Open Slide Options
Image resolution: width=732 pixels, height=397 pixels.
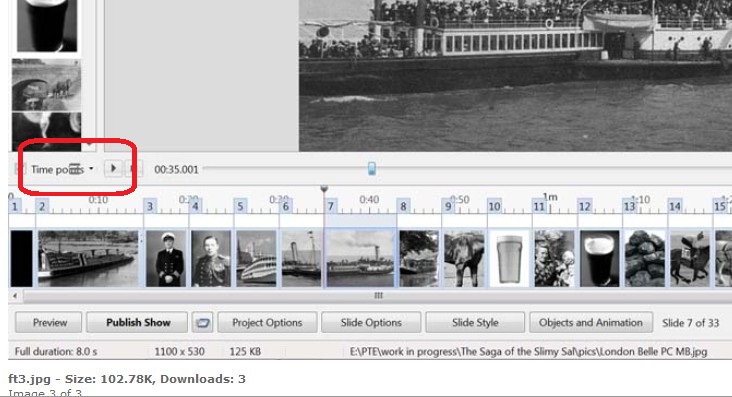pos(371,322)
